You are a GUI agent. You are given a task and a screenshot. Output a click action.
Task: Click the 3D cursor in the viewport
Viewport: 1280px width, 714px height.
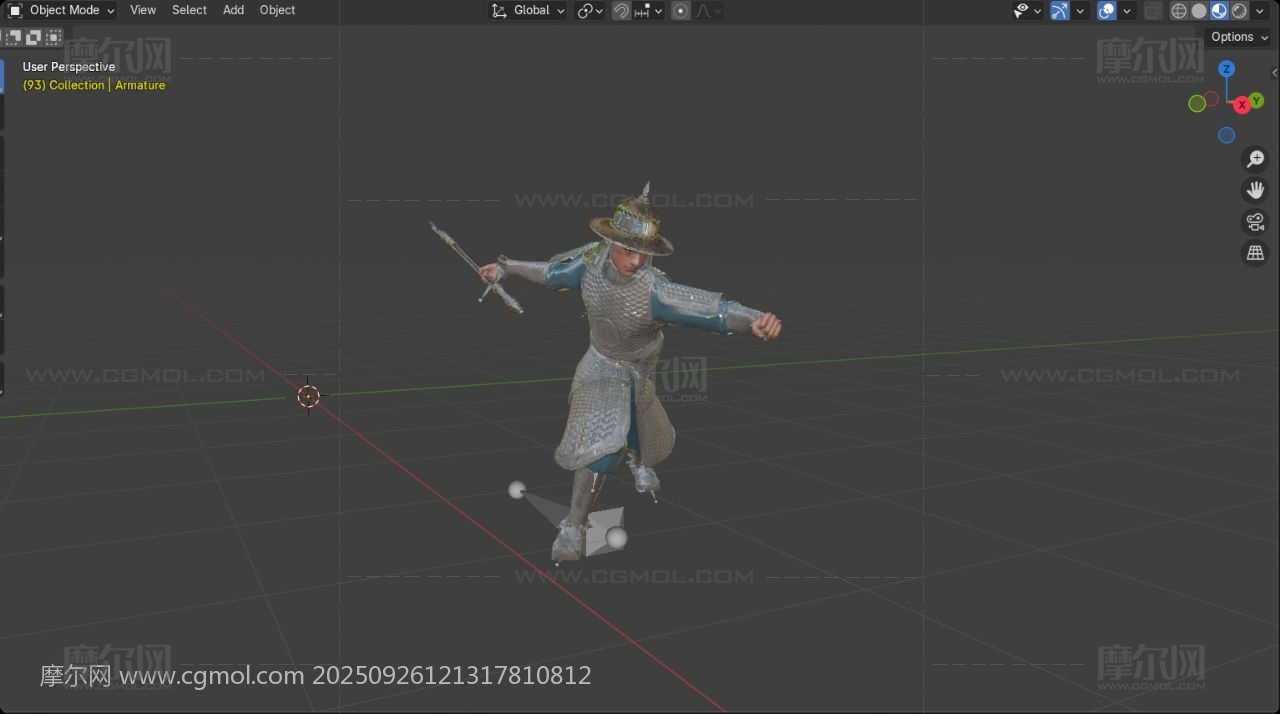point(309,396)
